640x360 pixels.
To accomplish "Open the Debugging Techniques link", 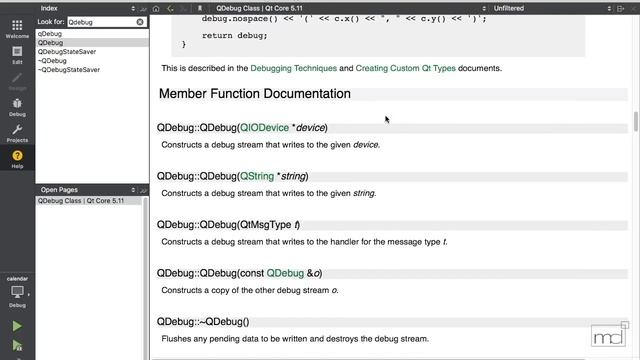I will [293, 68].
